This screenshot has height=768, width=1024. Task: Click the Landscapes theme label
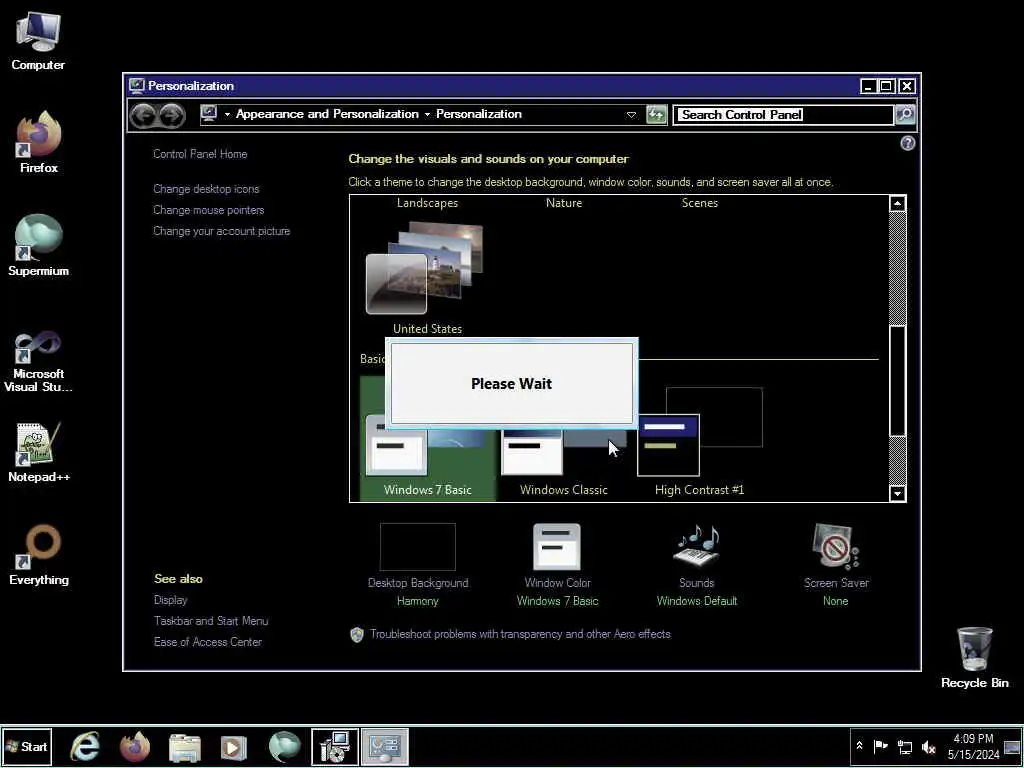coord(427,203)
